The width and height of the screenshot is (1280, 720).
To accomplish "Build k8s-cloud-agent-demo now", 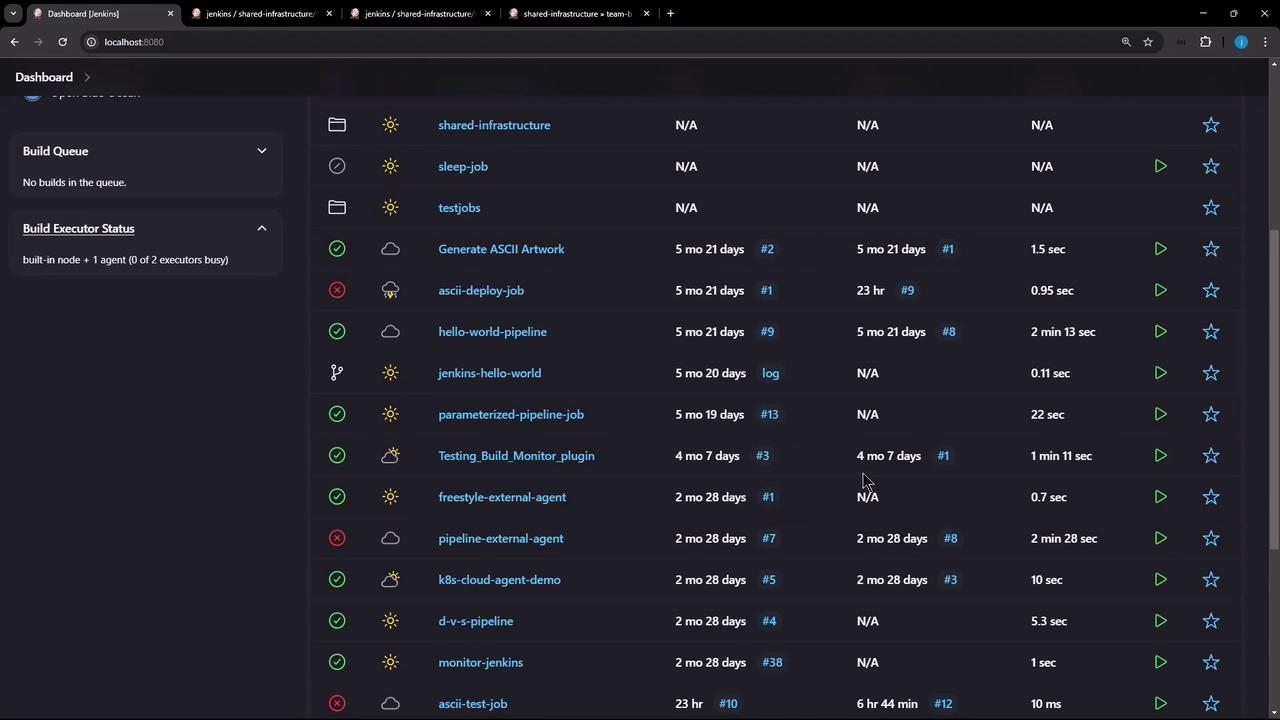I will (x=1160, y=580).
